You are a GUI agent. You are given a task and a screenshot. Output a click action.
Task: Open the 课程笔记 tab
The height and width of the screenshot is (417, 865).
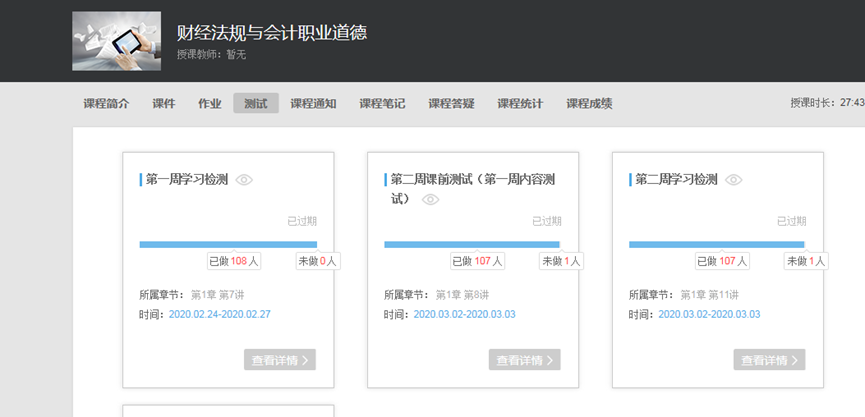click(382, 103)
